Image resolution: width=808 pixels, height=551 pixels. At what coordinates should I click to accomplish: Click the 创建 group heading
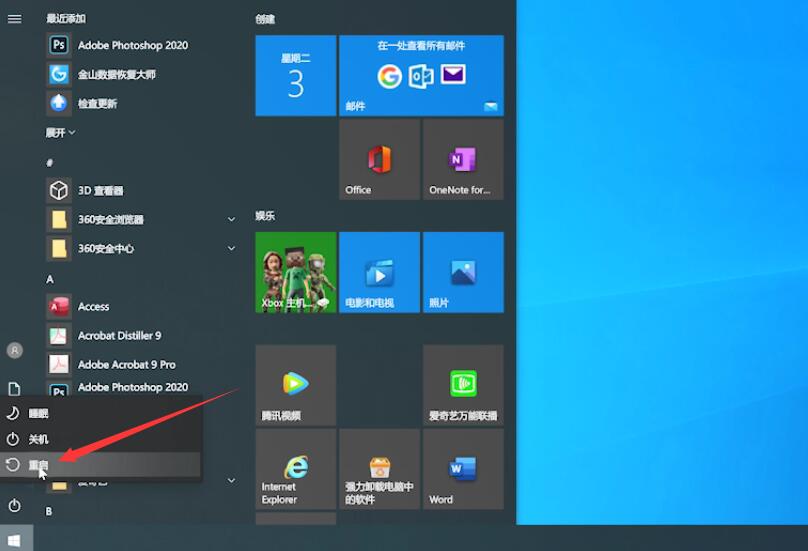click(x=265, y=19)
